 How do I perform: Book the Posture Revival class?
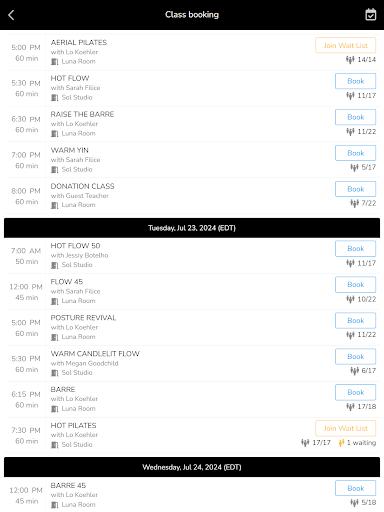click(355, 321)
